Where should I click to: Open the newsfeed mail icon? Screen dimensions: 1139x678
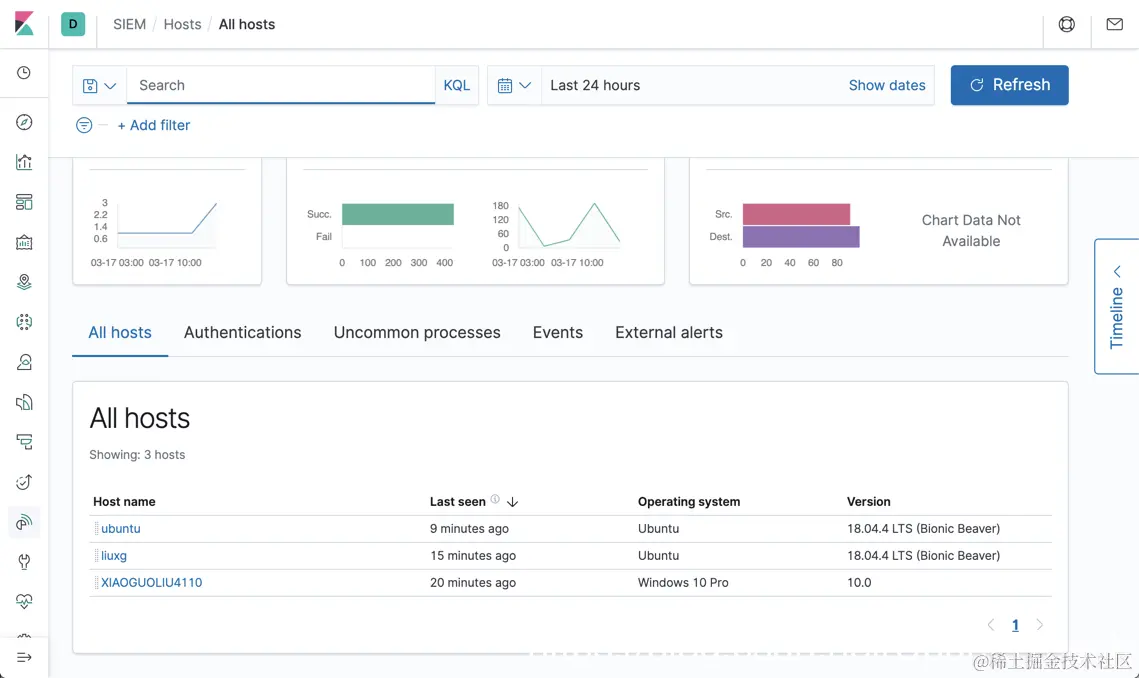pos(1114,24)
